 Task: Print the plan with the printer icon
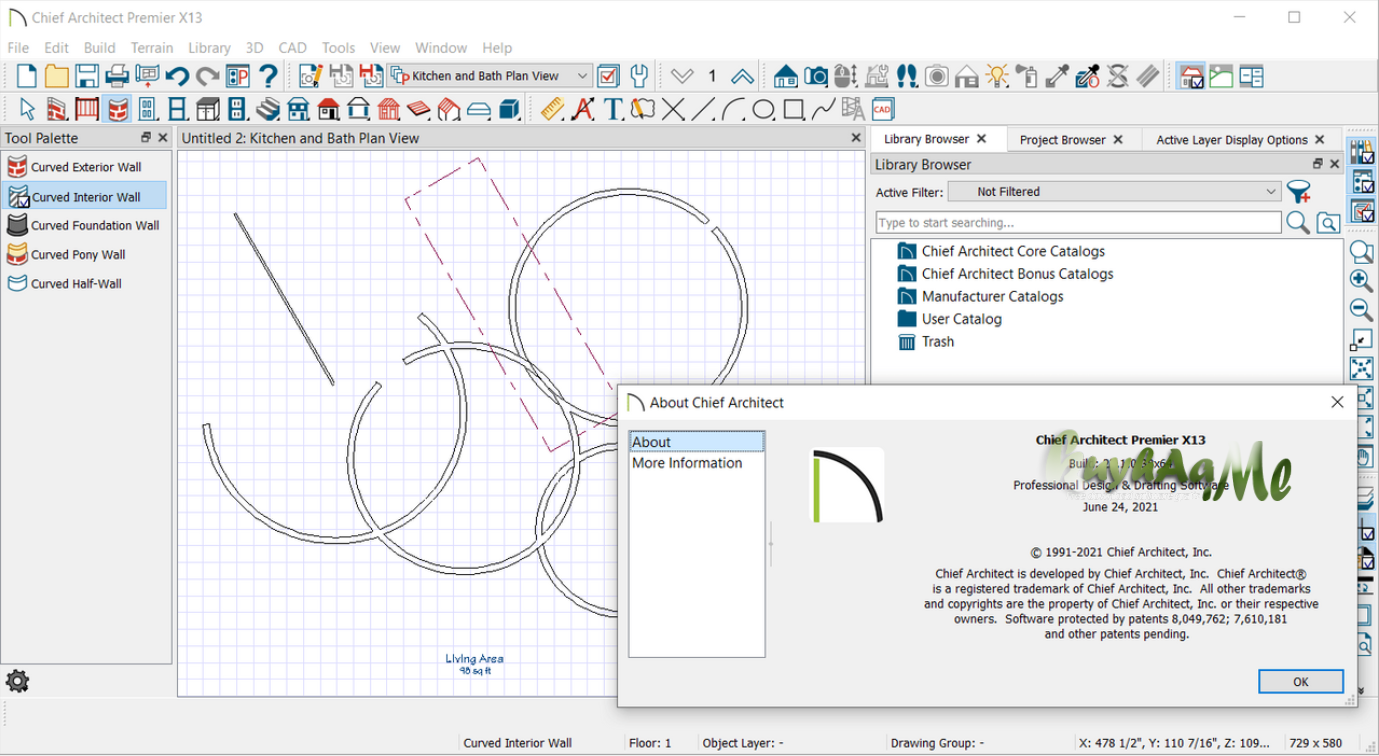(x=117, y=76)
